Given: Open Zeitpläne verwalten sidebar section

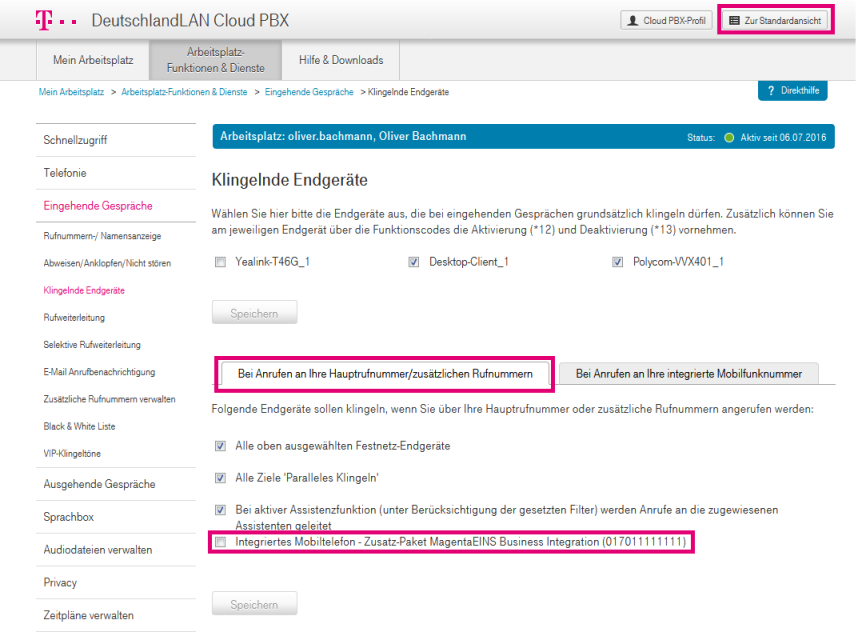Looking at the screenshot, I should tap(116, 615).
